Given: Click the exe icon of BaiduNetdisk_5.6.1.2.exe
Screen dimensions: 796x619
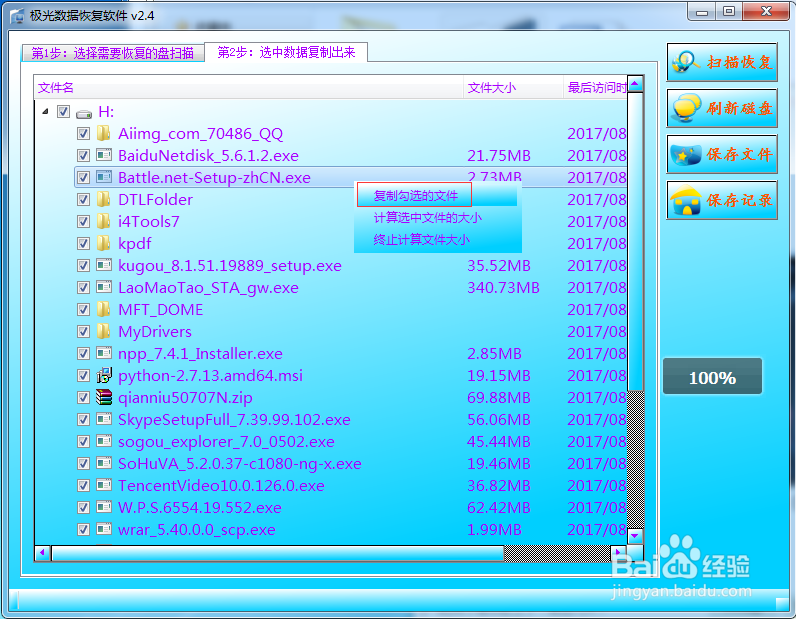Looking at the screenshot, I should [104, 155].
